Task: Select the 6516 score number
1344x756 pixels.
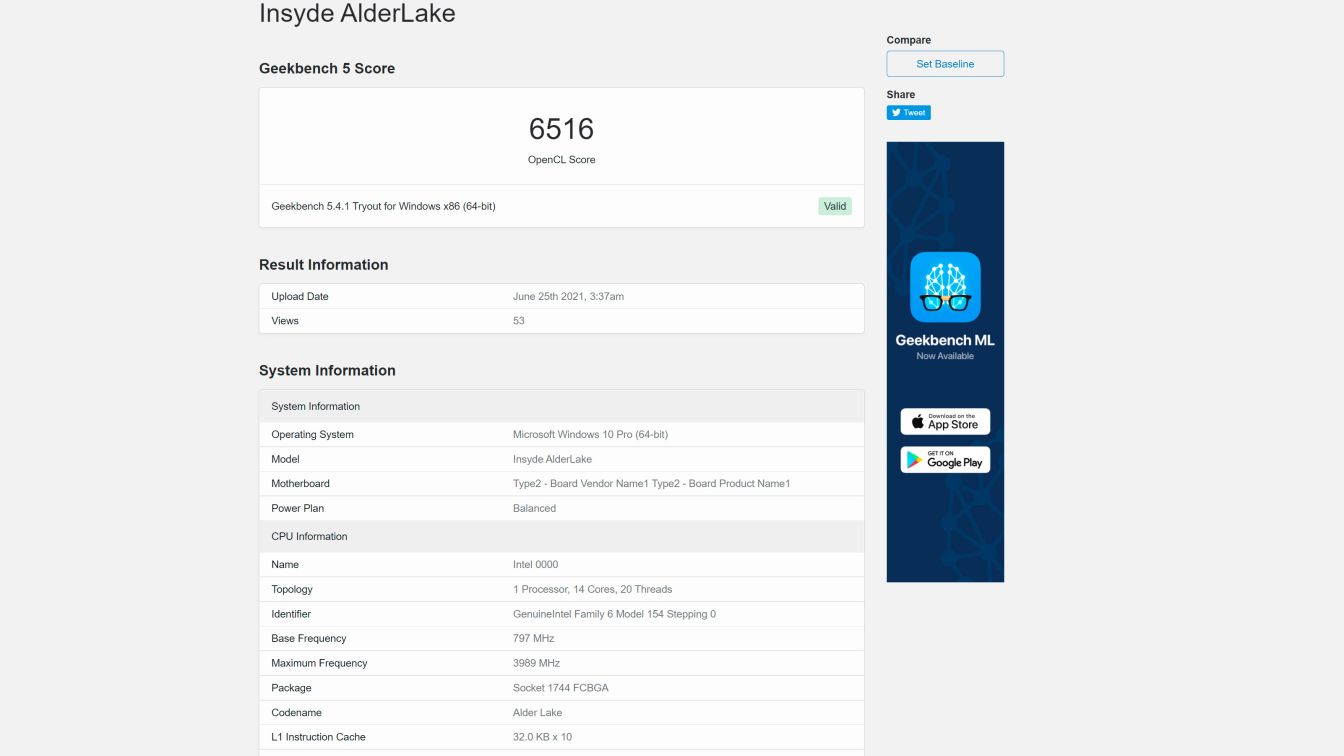Action: [561, 129]
